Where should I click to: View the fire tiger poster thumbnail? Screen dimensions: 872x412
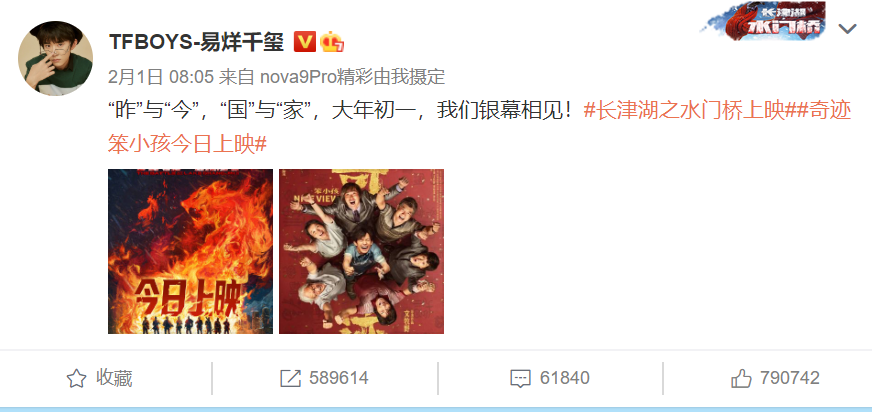(x=190, y=251)
